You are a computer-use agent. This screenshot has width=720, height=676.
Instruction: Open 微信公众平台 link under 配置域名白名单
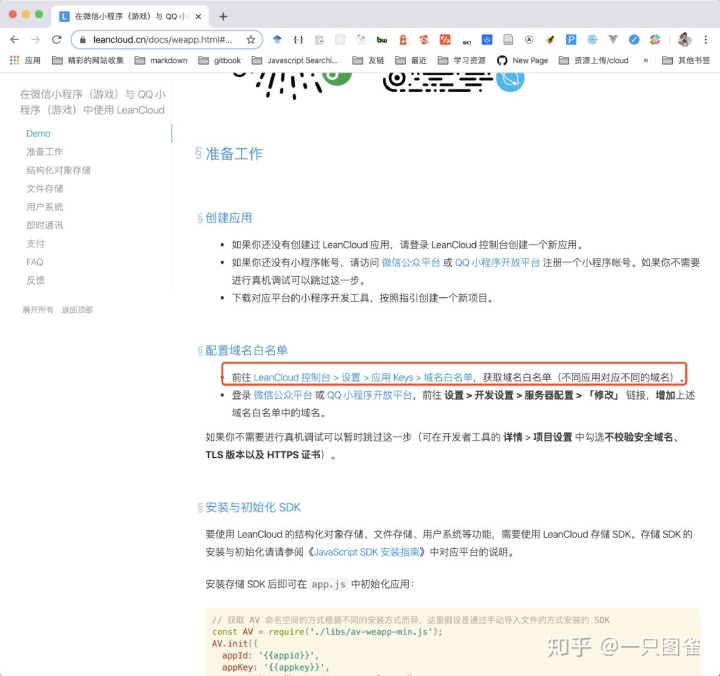coord(282,395)
